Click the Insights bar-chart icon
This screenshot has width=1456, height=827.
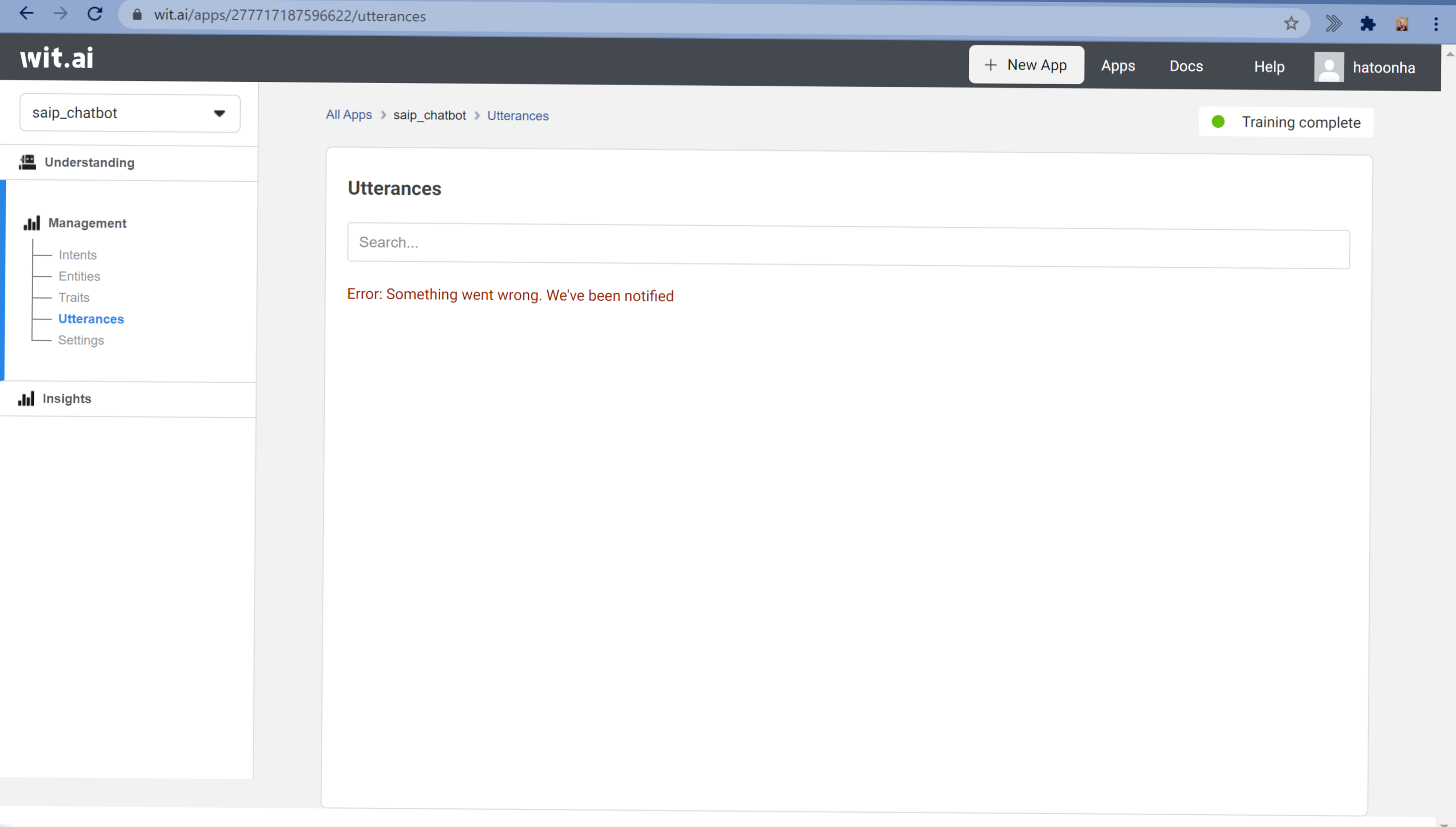[x=26, y=399]
